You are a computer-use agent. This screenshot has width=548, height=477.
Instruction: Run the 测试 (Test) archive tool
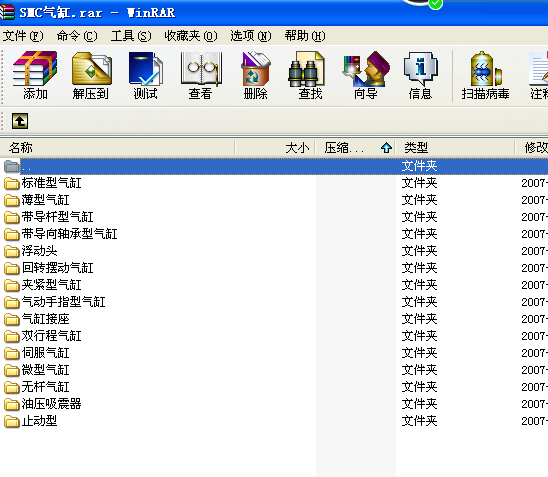pyautogui.click(x=145, y=75)
